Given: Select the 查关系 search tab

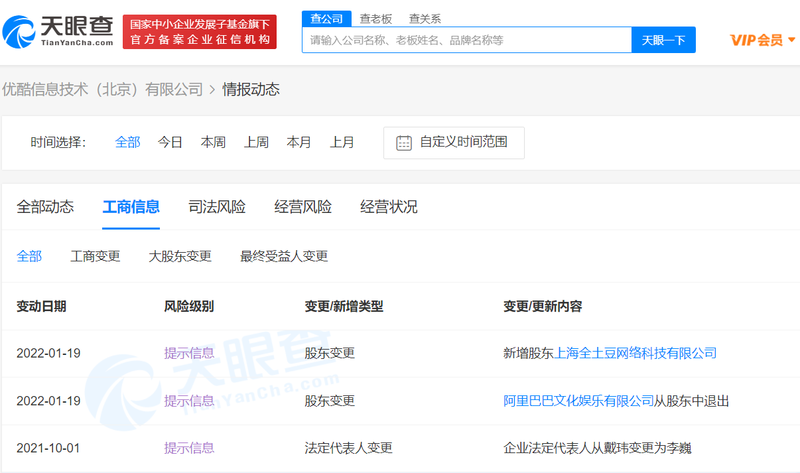Looking at the screenshot, I should (425, 19).
